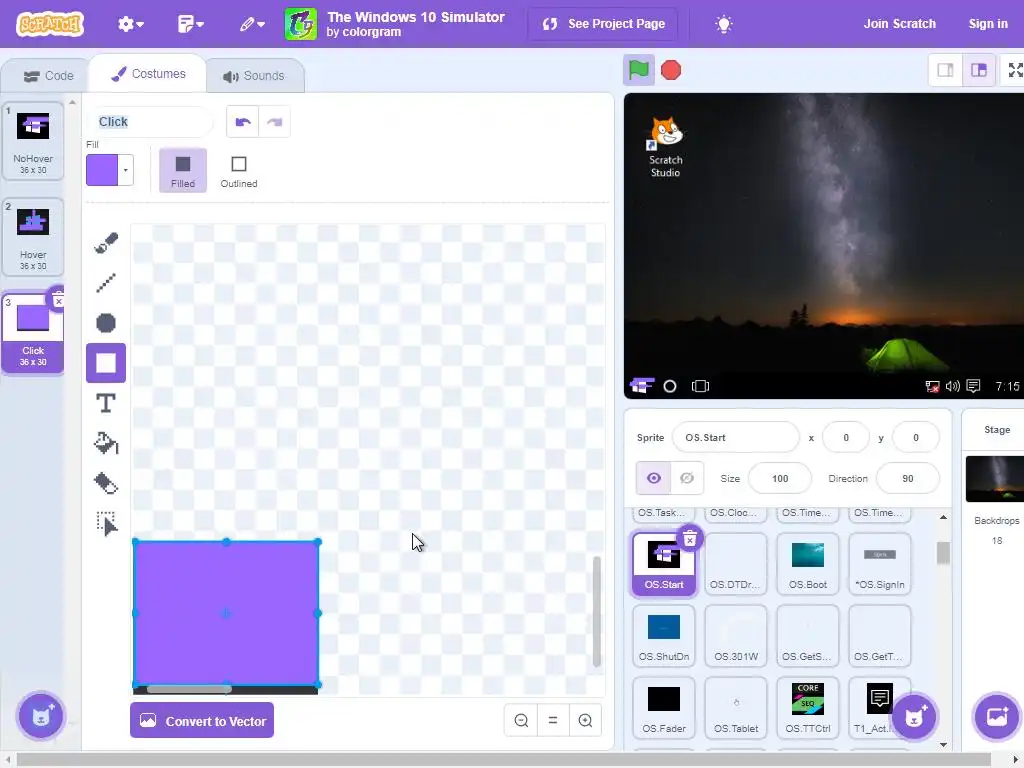Open the Choose a Sprite cat button
1024x768 pixels.
[x=914, y=716]
